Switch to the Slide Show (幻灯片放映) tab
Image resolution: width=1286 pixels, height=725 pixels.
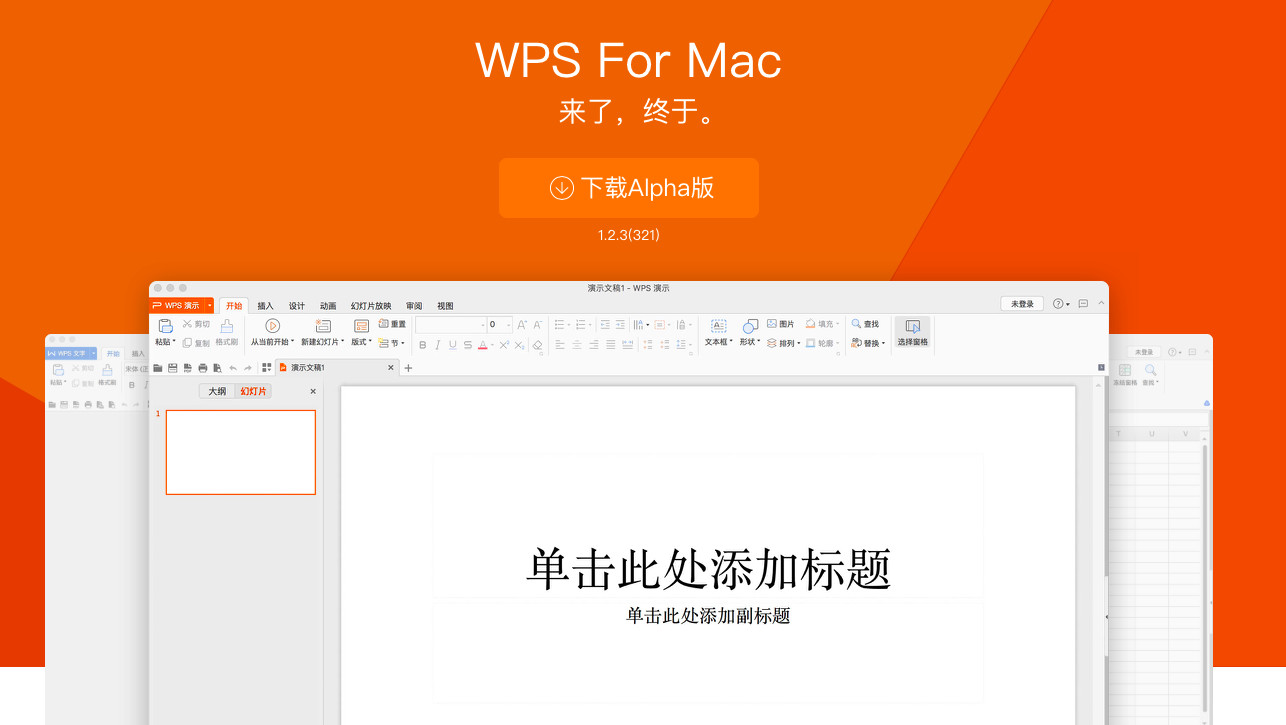(371, 306)
